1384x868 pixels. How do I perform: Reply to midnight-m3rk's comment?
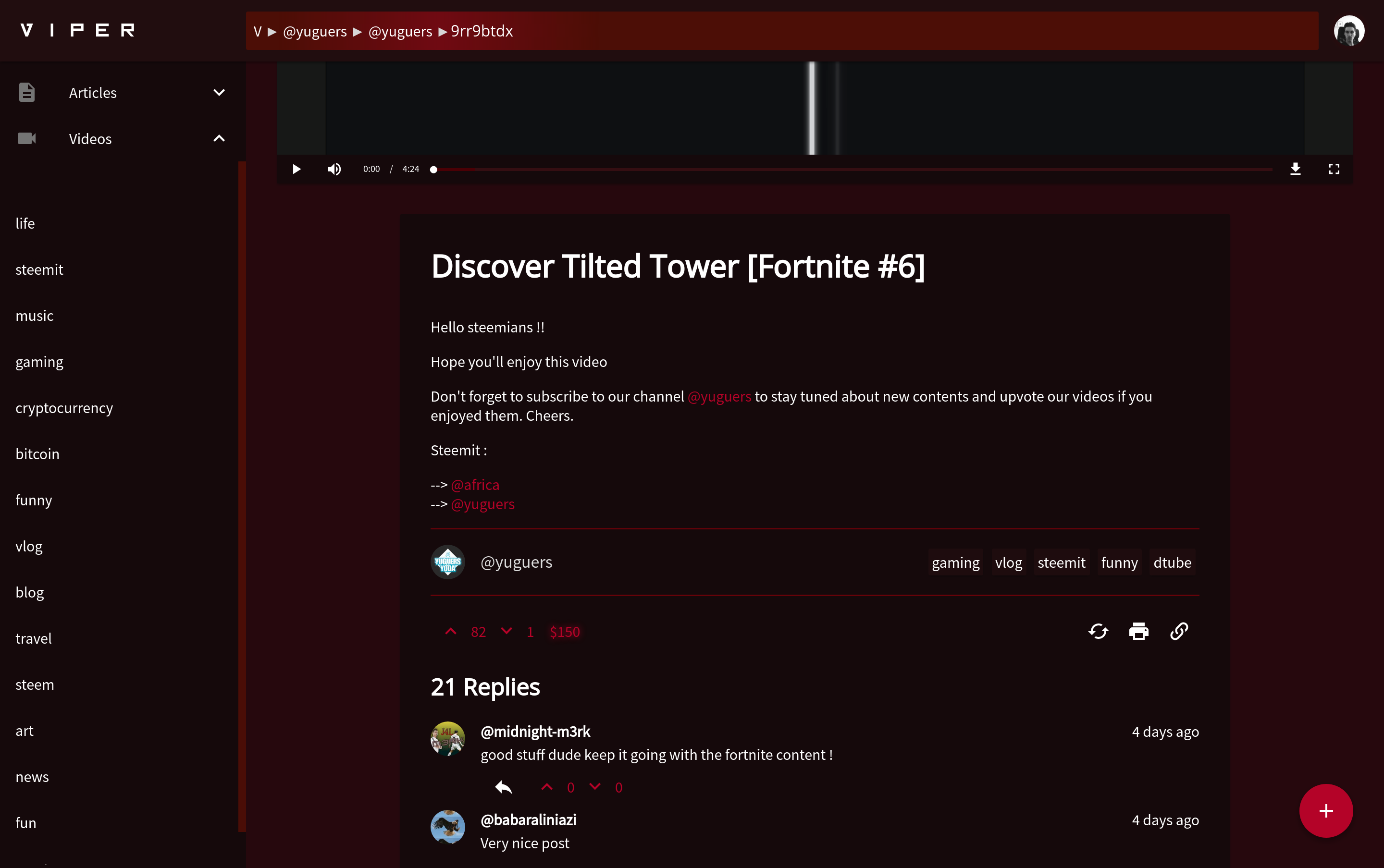[504, 787]
